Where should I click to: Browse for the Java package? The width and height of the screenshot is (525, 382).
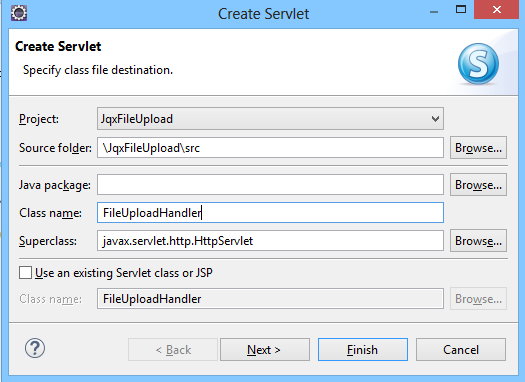[478, 184]
